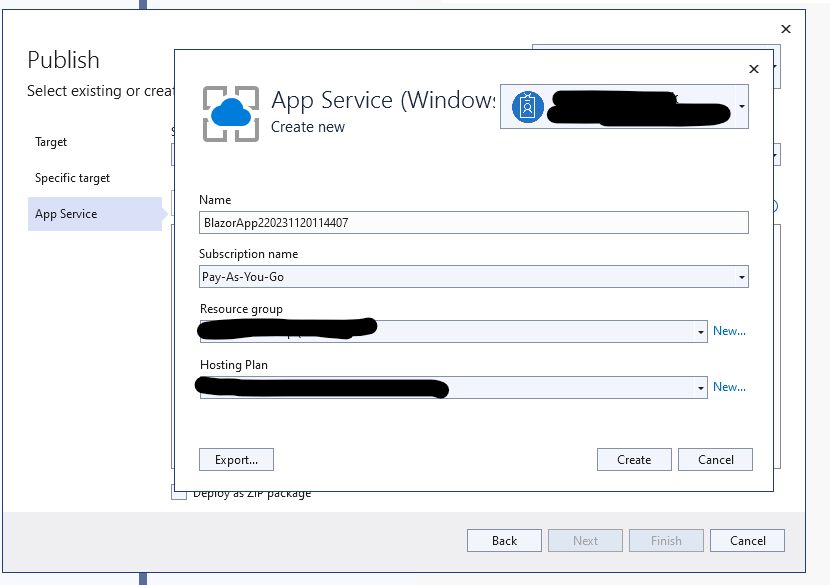Select the Target step in Publish
Viewport: 830px width, 585px height.
(x=51, y=142)
